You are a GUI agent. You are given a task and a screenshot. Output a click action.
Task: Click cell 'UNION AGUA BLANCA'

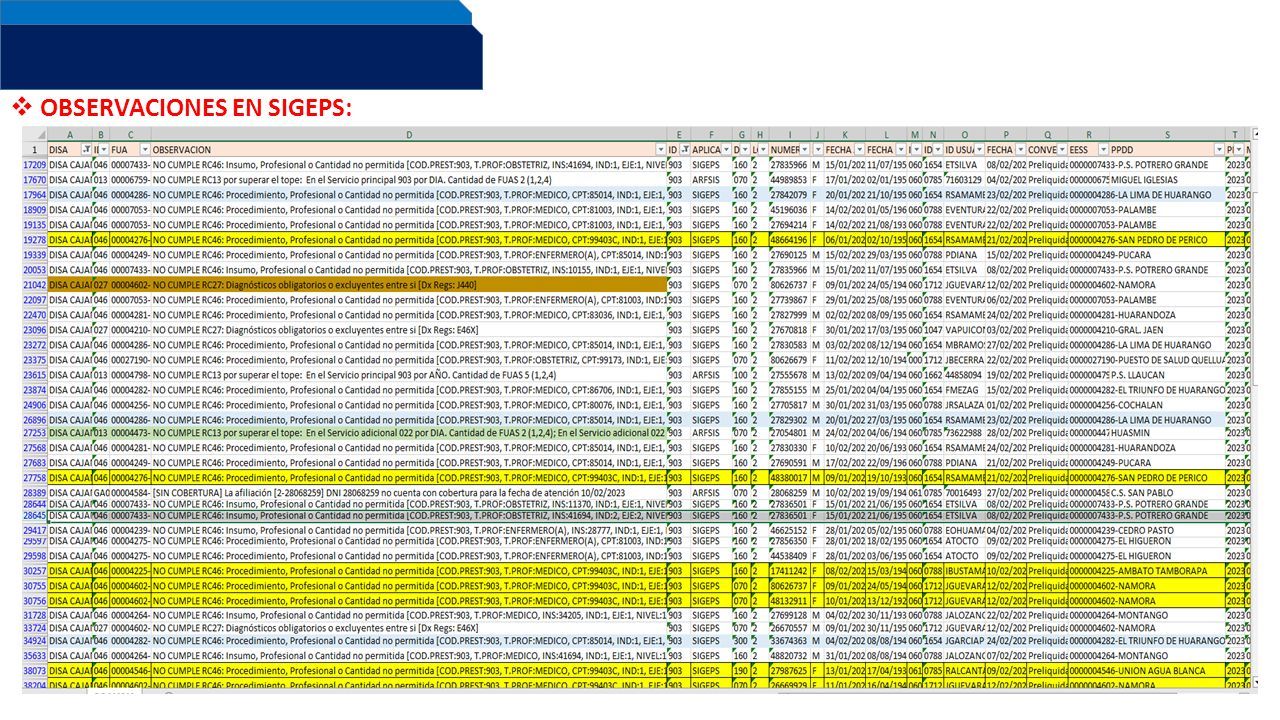[1167, 670]
